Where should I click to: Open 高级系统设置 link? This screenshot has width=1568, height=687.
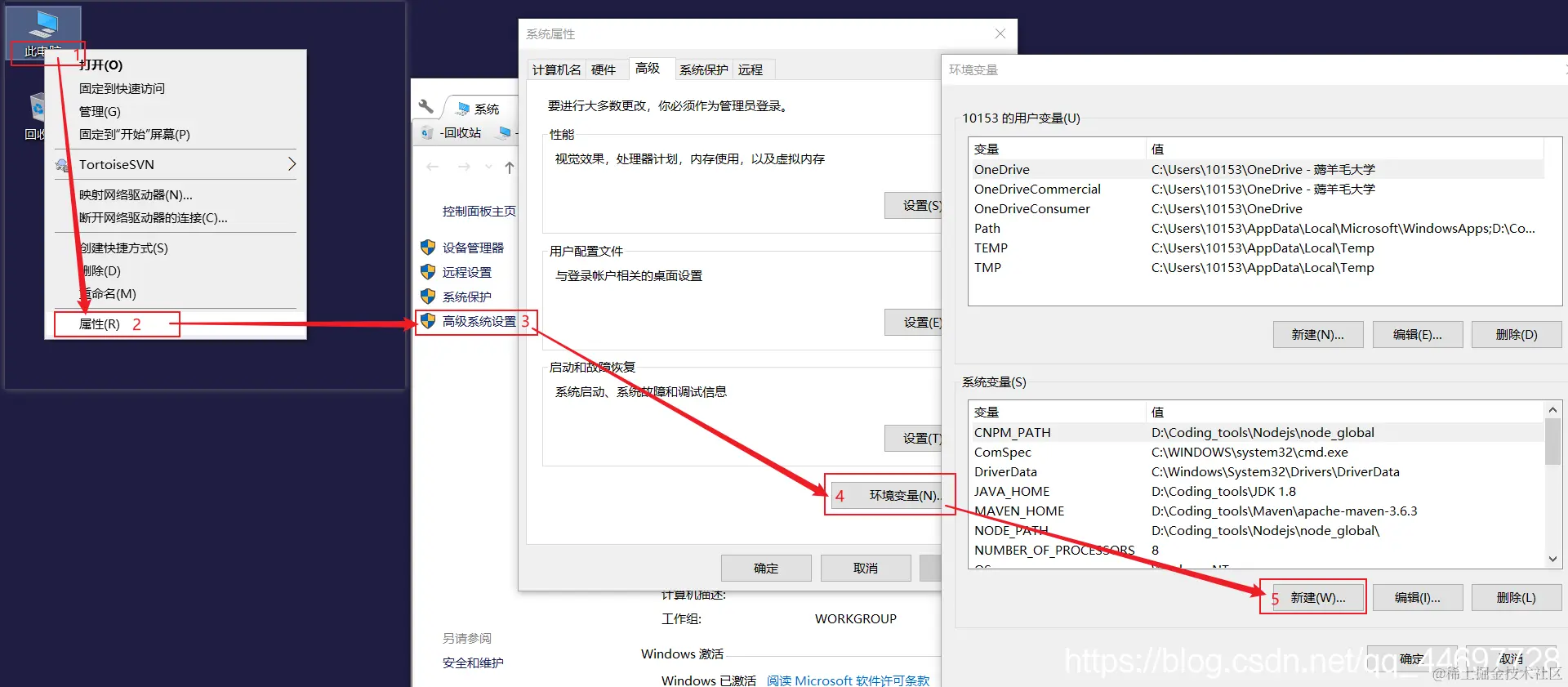pos(479,321)
